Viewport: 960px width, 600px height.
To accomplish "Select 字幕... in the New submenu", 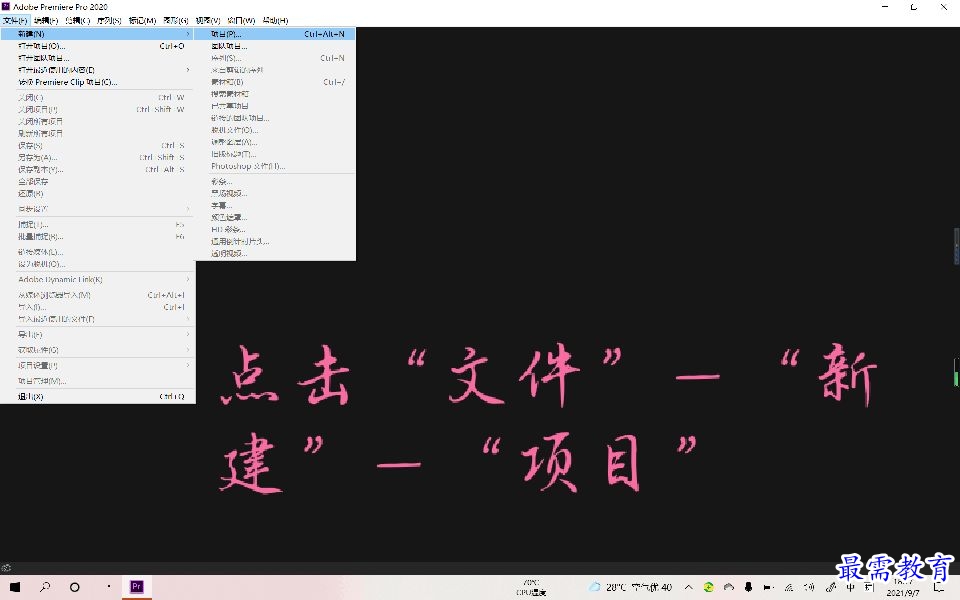I will click(x=275, y=205).
